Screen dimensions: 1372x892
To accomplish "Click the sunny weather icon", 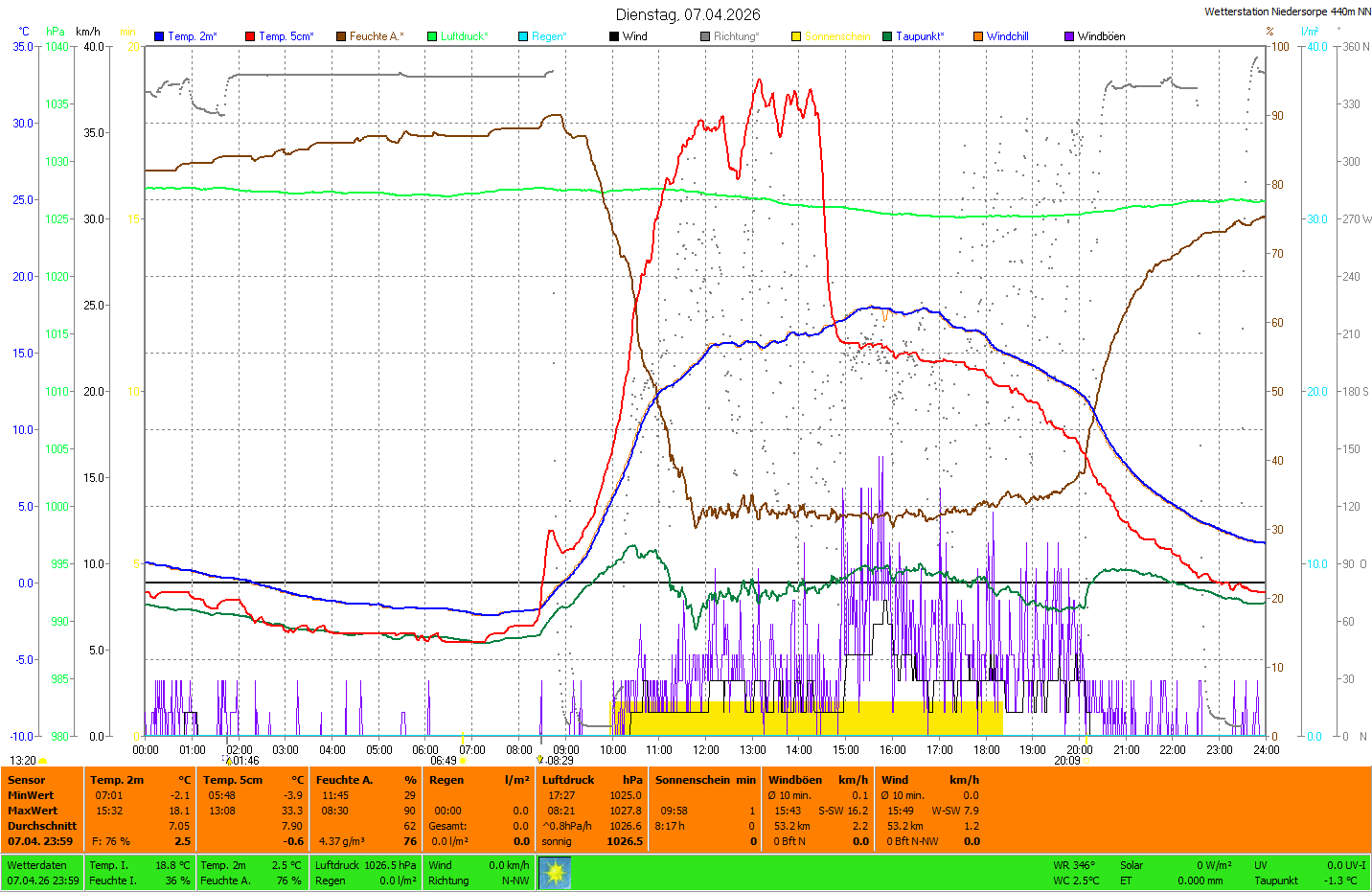I will tap(555, 872).
